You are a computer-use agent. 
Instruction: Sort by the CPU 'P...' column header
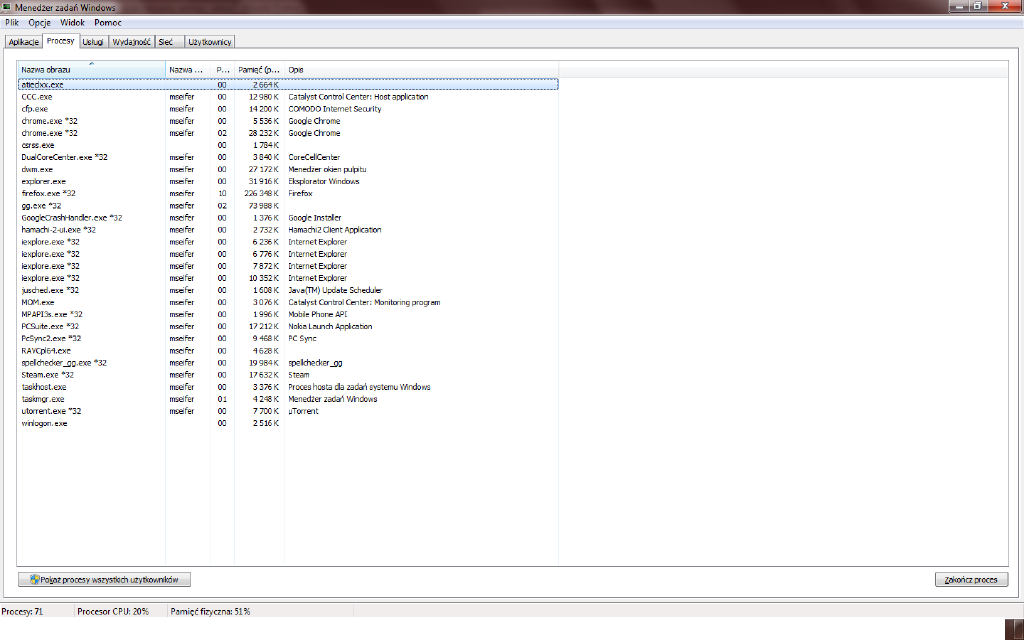pyautogui.click(x=223, y=70)
